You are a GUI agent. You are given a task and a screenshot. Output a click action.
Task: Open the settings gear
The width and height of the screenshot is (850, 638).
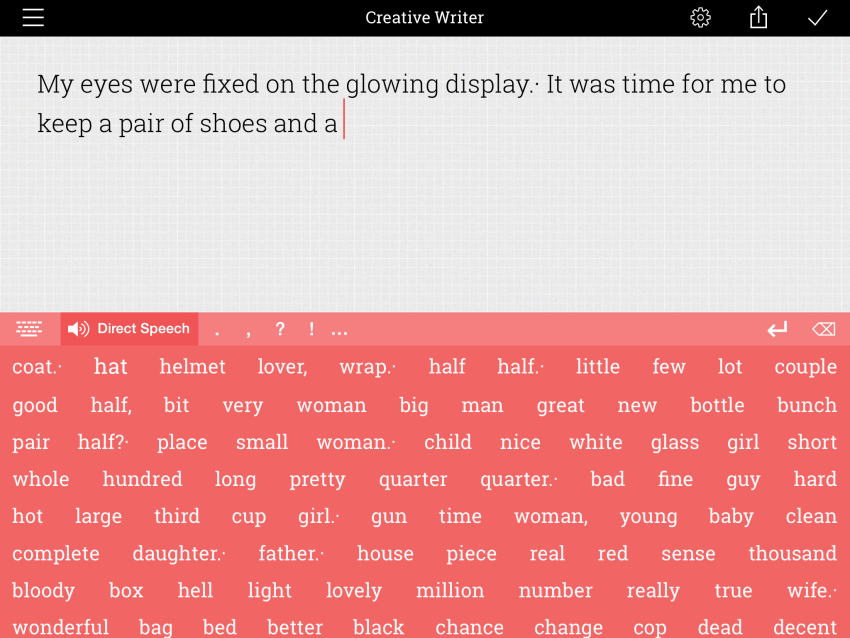[x=700, y=17]
